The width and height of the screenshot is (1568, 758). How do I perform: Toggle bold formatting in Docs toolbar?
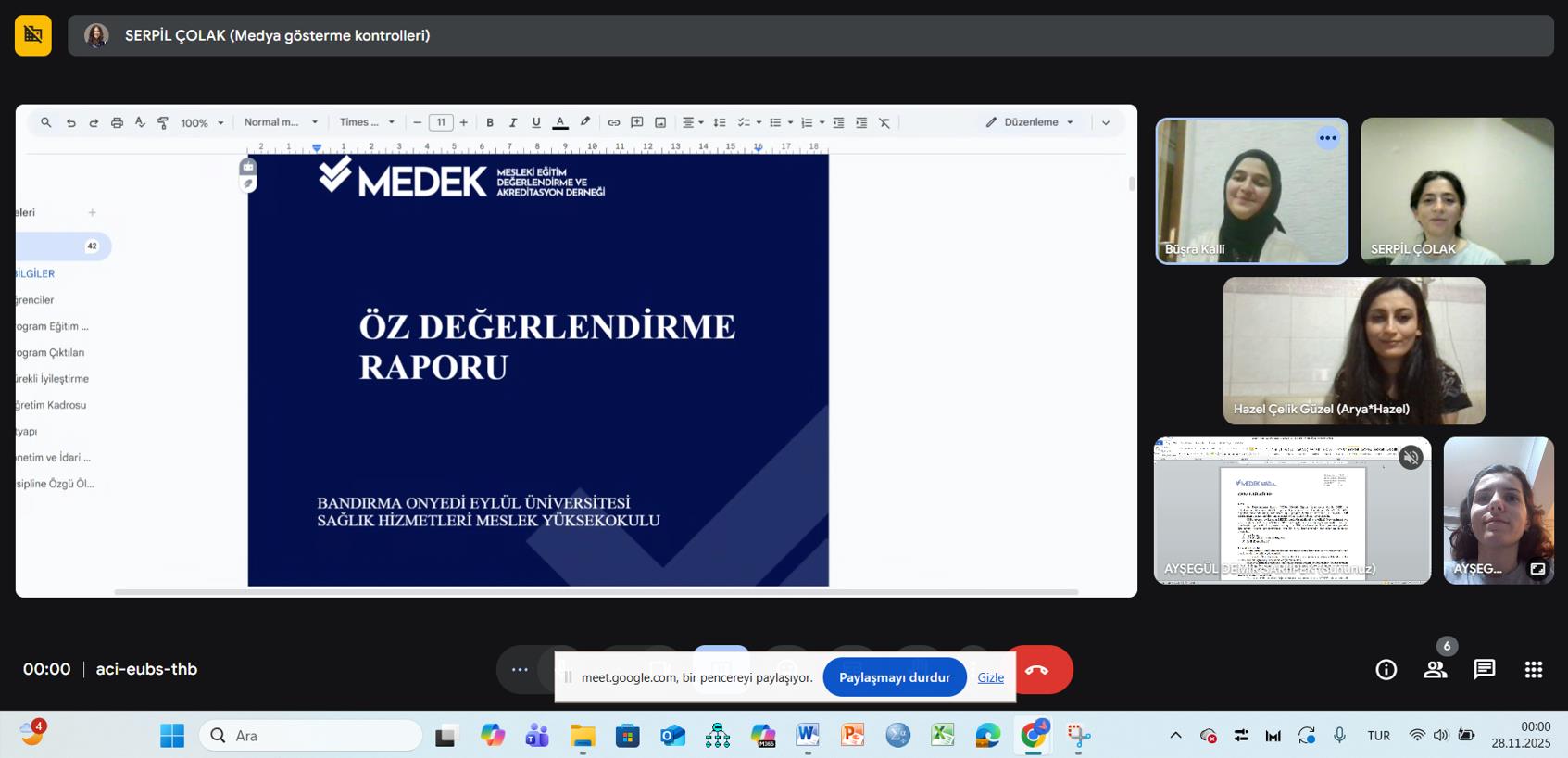pos(490,122)
